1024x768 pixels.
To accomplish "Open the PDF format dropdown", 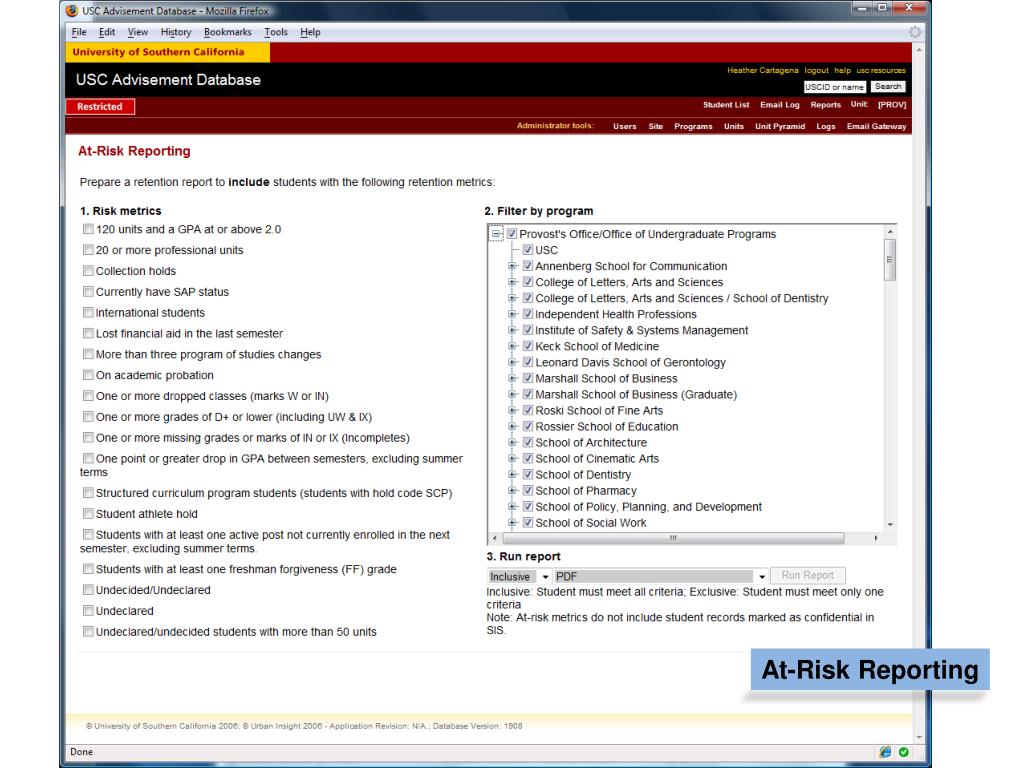I will point(660,577).
